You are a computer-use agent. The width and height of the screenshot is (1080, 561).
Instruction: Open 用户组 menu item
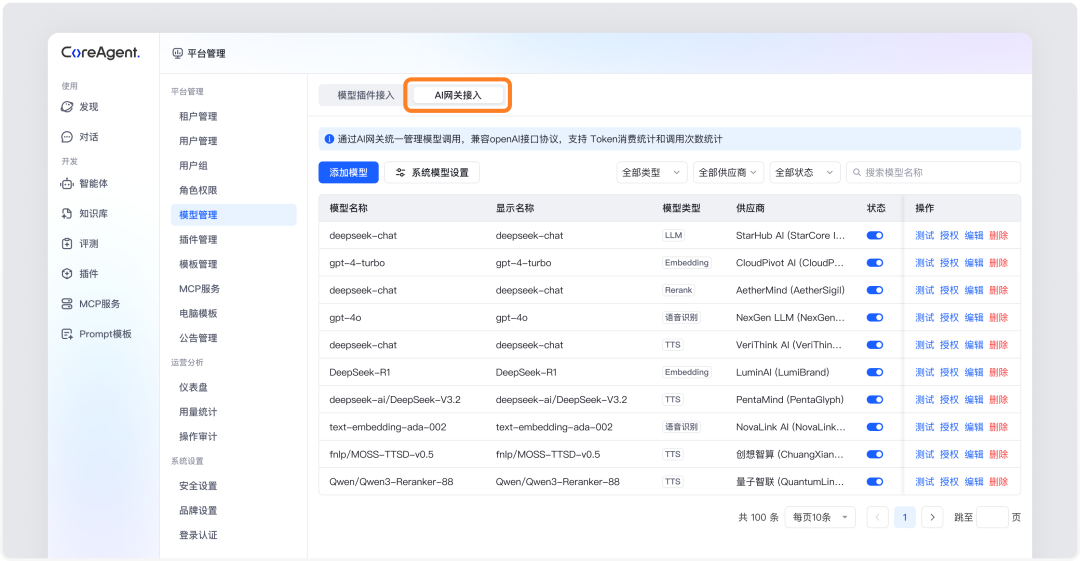point(194,166)
